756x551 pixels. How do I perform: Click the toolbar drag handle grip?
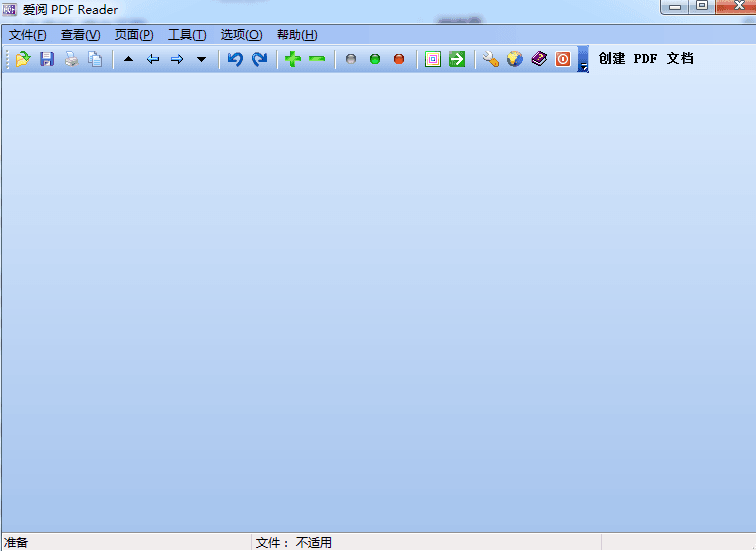tap(8, 59)
